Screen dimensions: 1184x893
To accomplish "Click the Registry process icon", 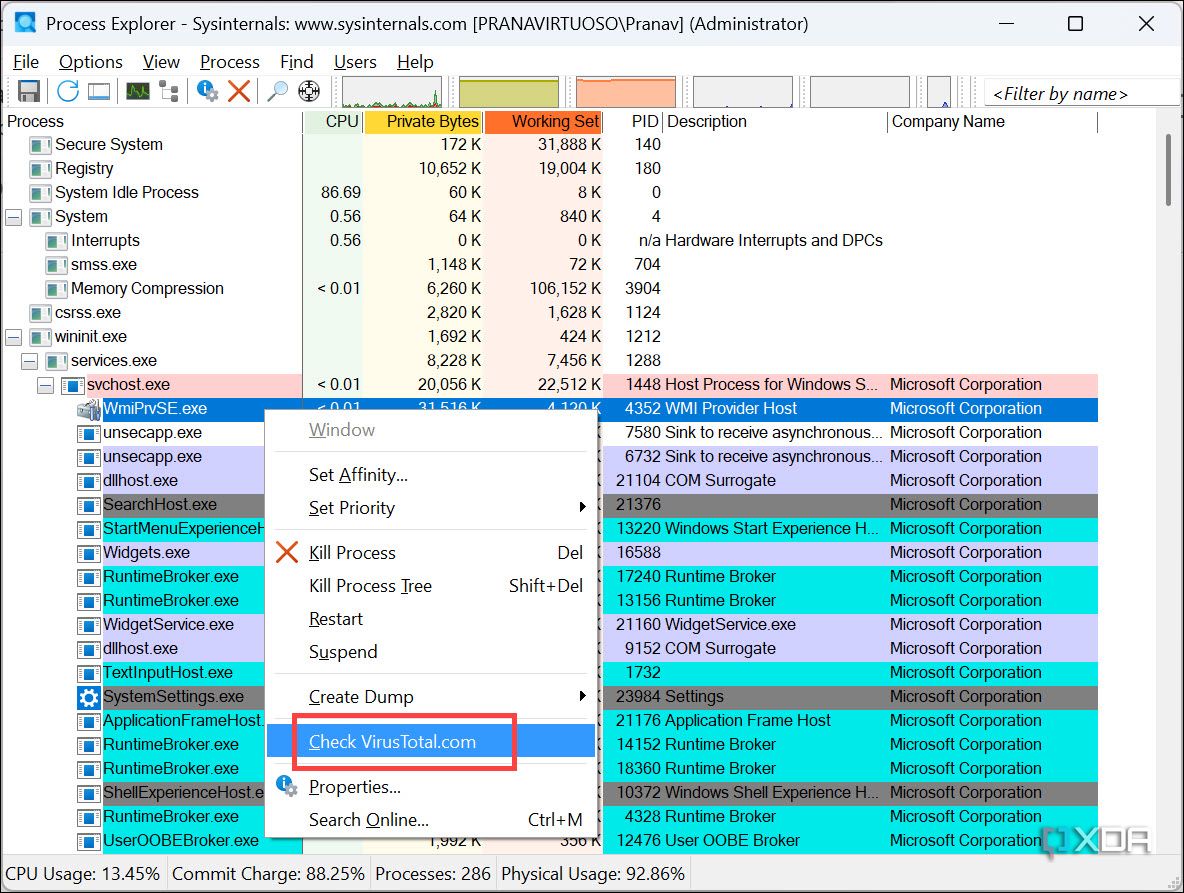I will 40,169.
